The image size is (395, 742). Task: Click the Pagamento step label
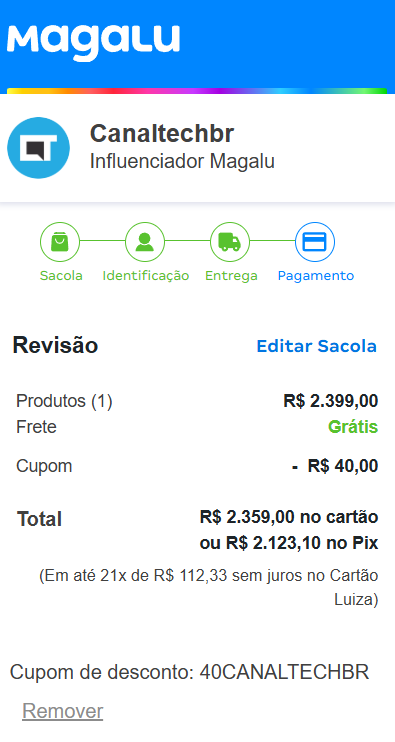click(316, 276)
